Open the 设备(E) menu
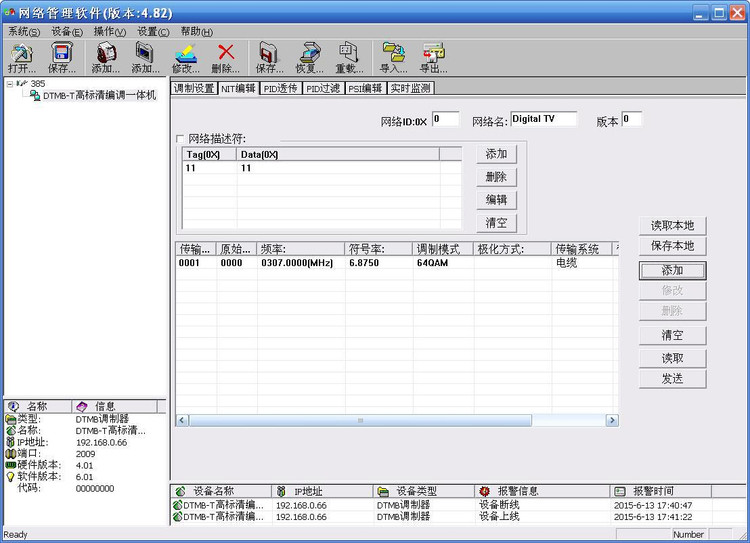This screenshot has width=750, height=543. [x=67, y=32]
